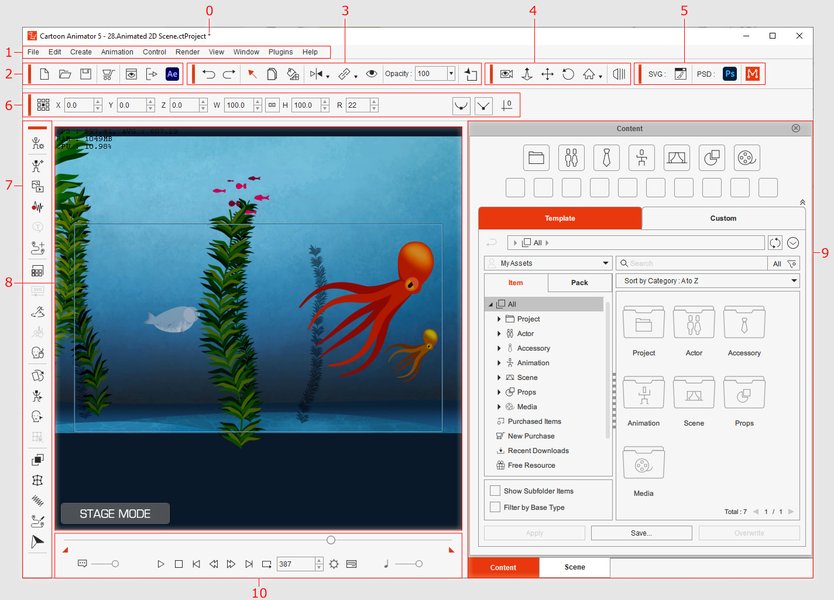This screenshot has width=834, height=600.
Task: Open the Opacity dropdown arrow
Action: pos(452,74)
